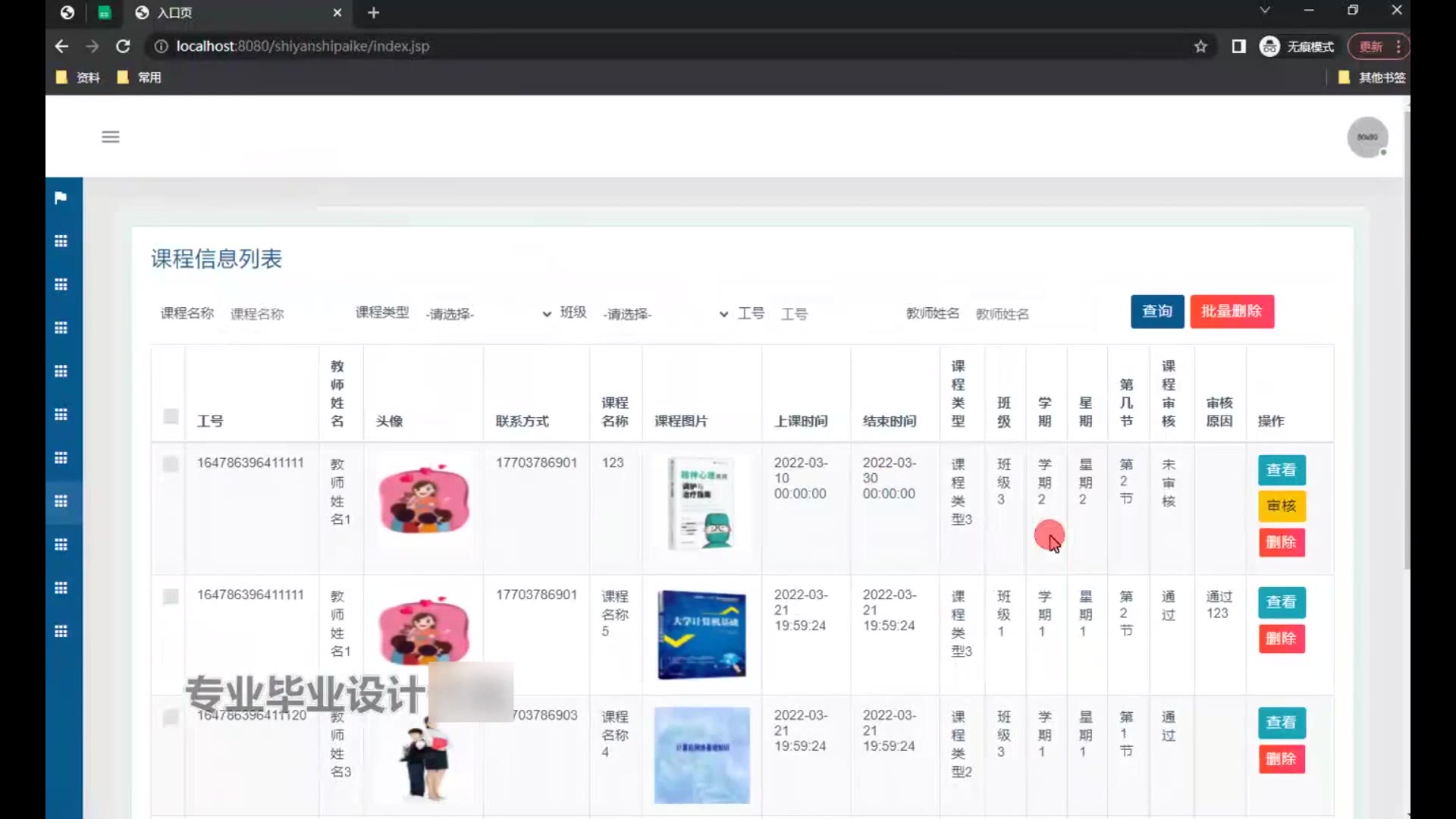Click the flag icon in sidebar
Viewport: 1456px width, 819px height.
pyautogui.click(x=61, y=198)
